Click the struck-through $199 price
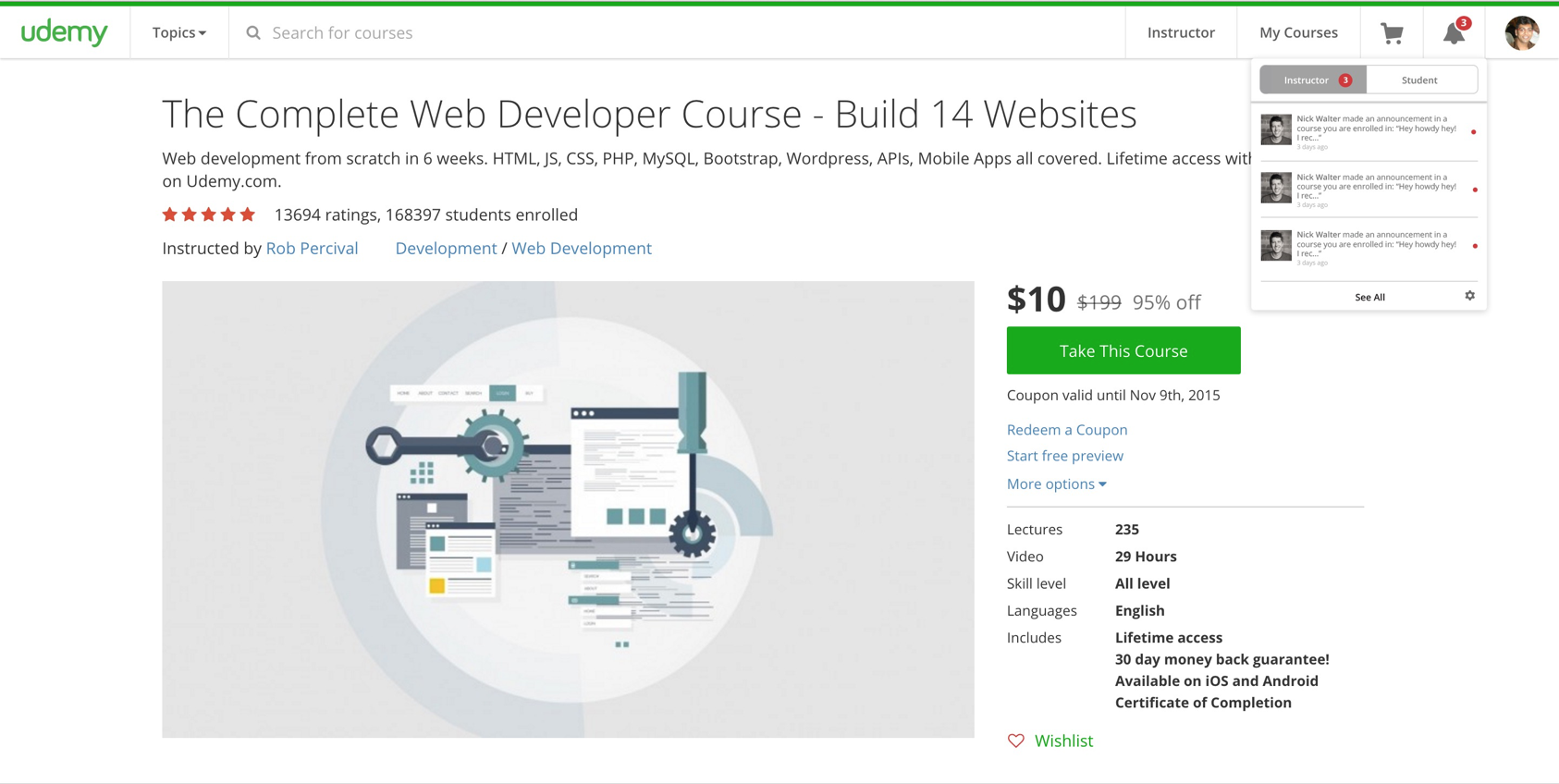The height and width of the screenshot is (784, 1559). click(1099, 302)
